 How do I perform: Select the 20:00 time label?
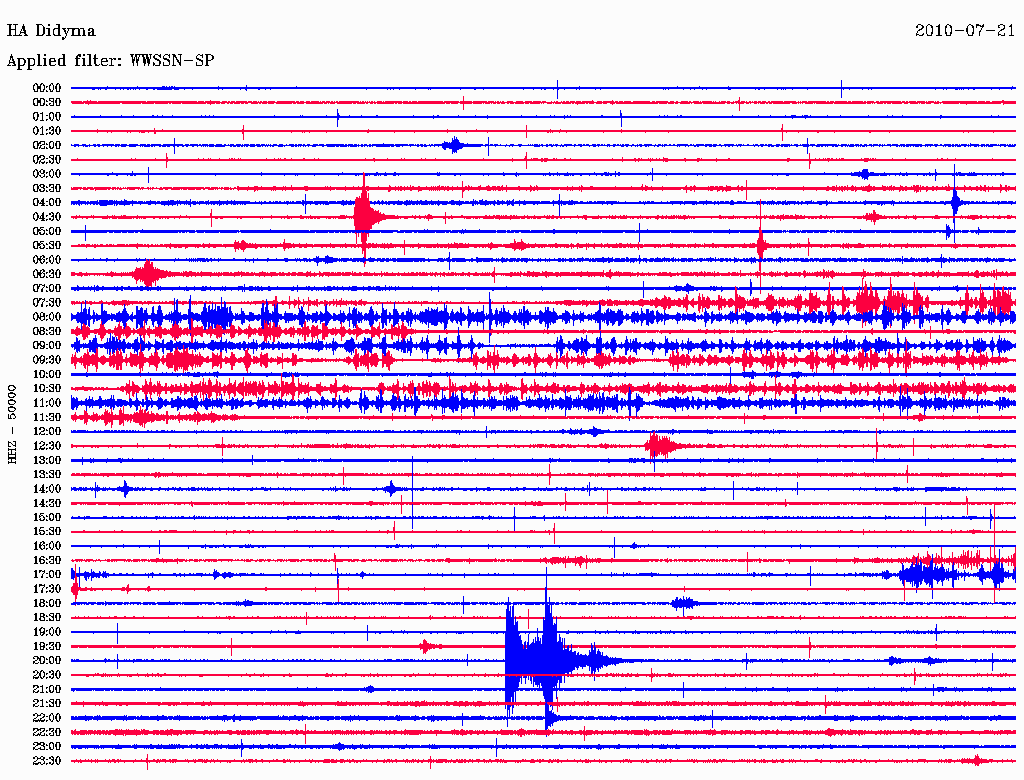[x=46, y=661]
